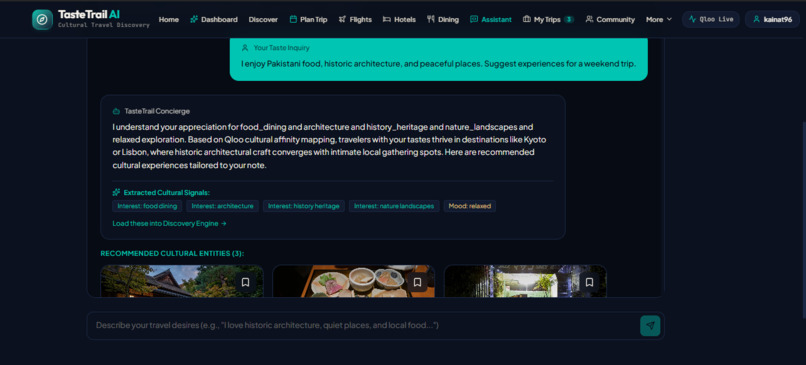Viewport: 806px width, 365px height.
Task: Click the Extracted Cultural Signals sparkle icon
Action: point(116,192)
